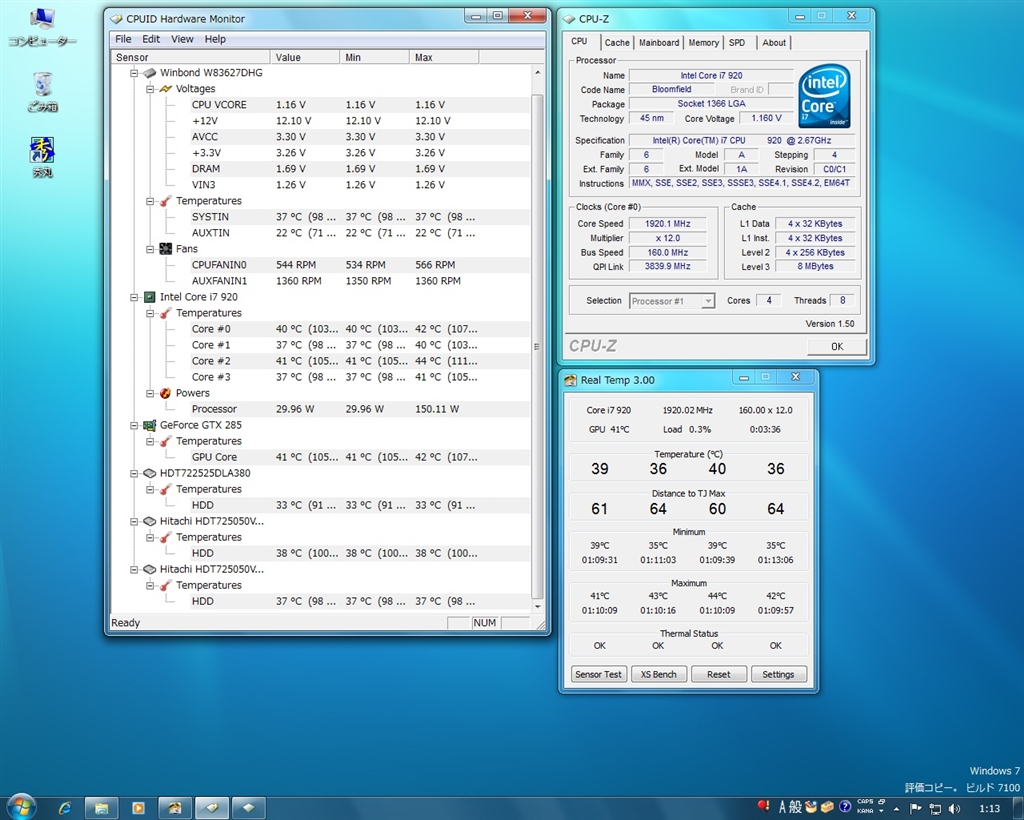Click the CPUID Hardware Monitor title bar icon
The height and width of the screenshot is (820, 1024).
pos(116,19)
